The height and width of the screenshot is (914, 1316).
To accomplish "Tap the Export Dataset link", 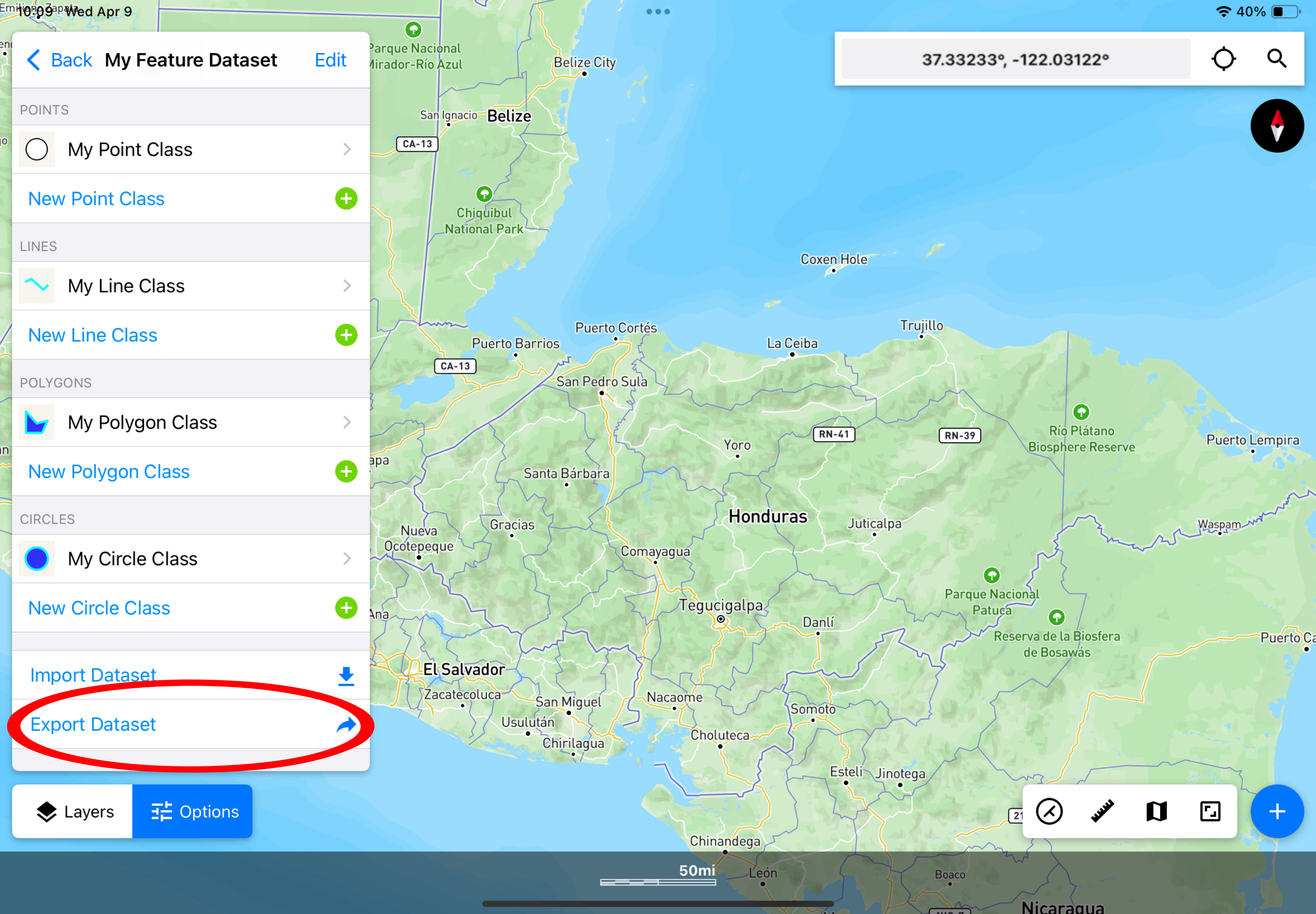I will [x=93, y=724].
